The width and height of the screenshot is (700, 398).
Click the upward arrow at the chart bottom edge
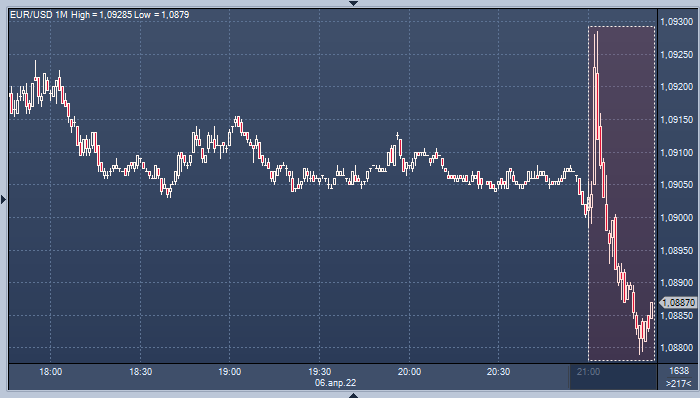tap(354, 395)
